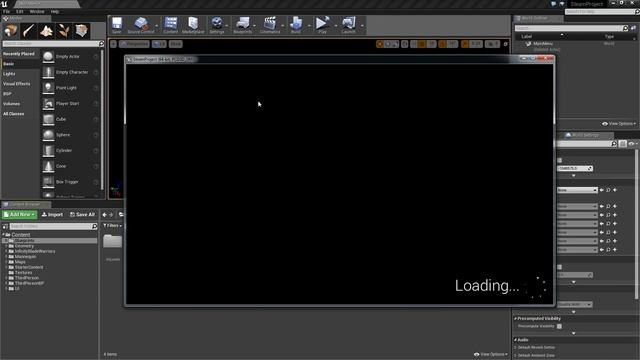Open Launch options dropdown arrow
The width and height of the screenshot is (640, 360).
(x=362, y=26)
